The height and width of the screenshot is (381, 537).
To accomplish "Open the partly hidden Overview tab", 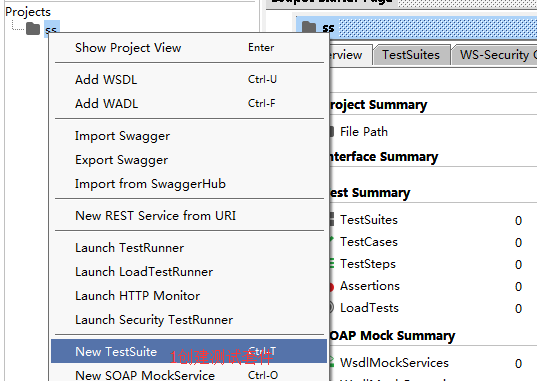I will click(350, 55).
